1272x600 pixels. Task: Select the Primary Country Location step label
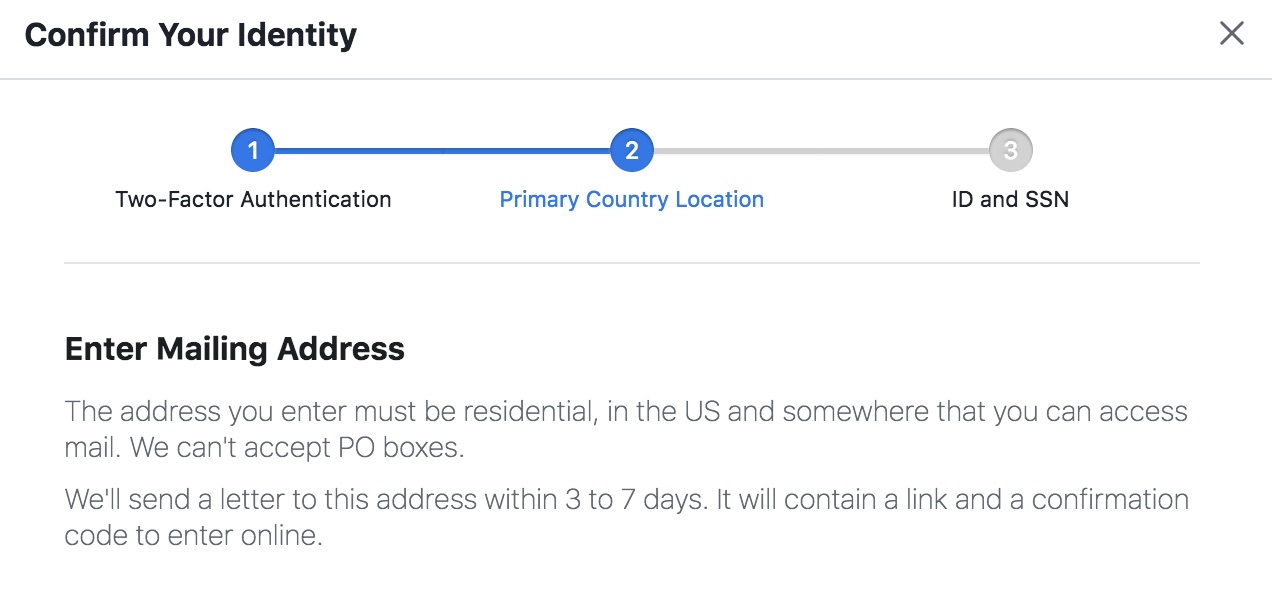point(631,199)
